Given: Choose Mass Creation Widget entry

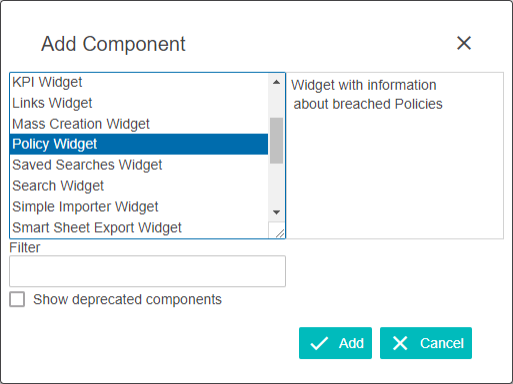Looking at the screenshot, I should [139, 124].
